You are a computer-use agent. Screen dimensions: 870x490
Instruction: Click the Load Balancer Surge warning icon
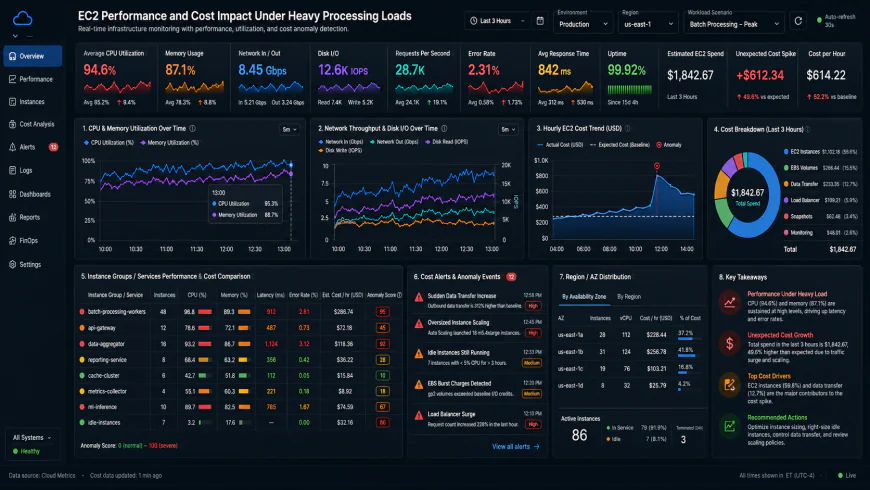419,415
